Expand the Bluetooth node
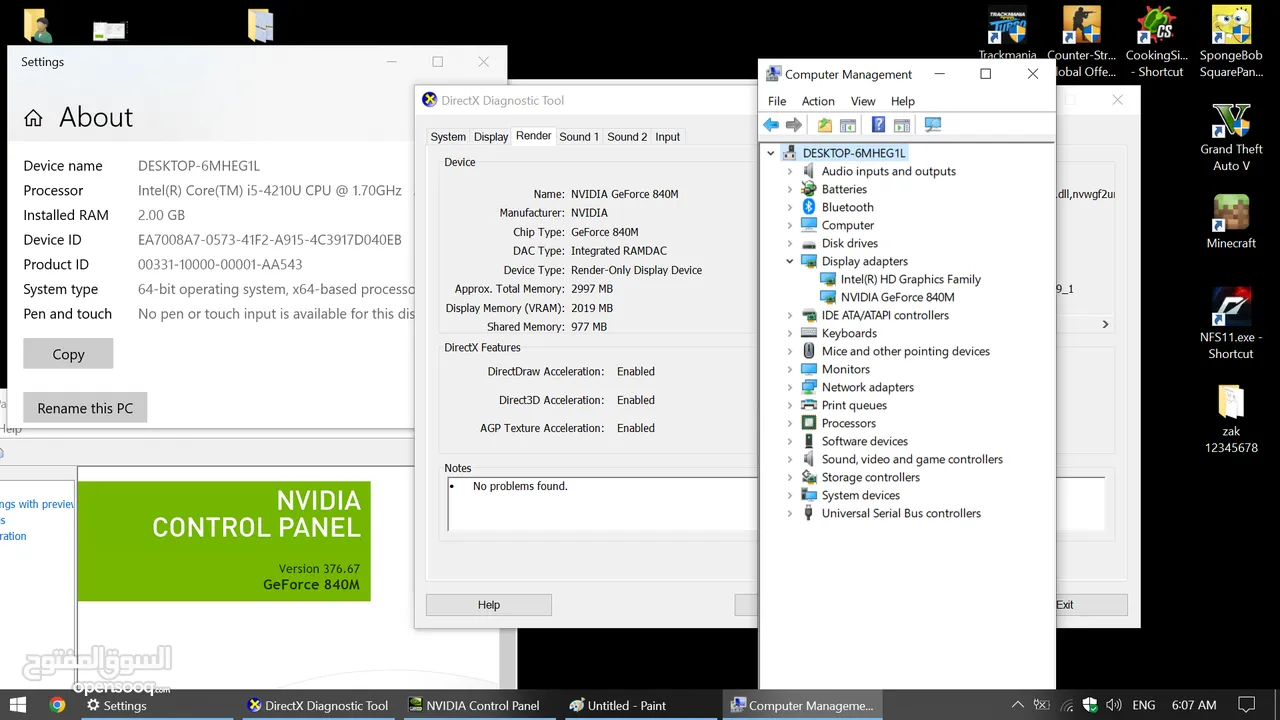The image size is (1280, 720). pyautogui.click(x=789, y=207)
